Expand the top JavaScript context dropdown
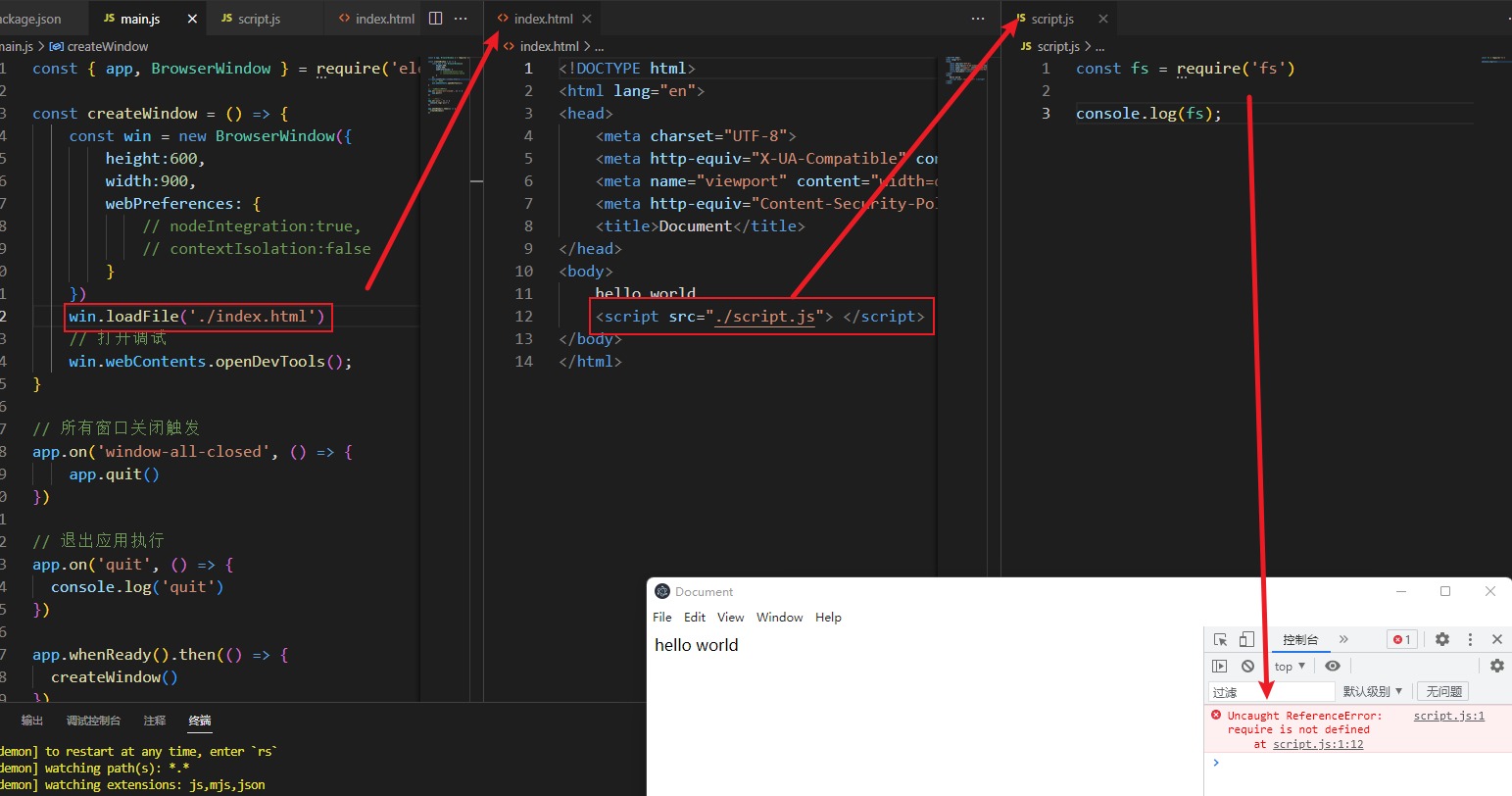 click(x=1290, y=667)
